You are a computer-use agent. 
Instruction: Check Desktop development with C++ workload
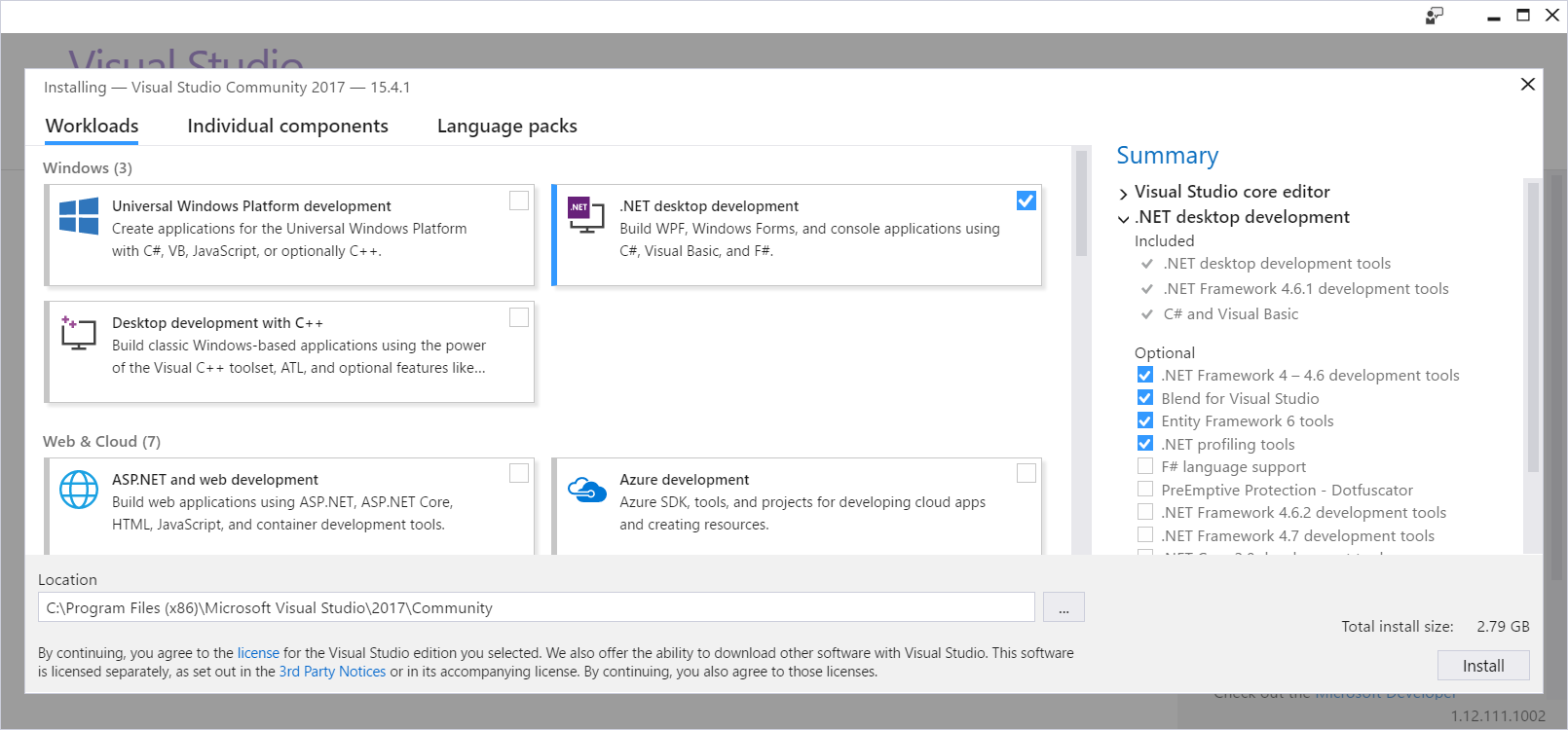pos(519,317)
